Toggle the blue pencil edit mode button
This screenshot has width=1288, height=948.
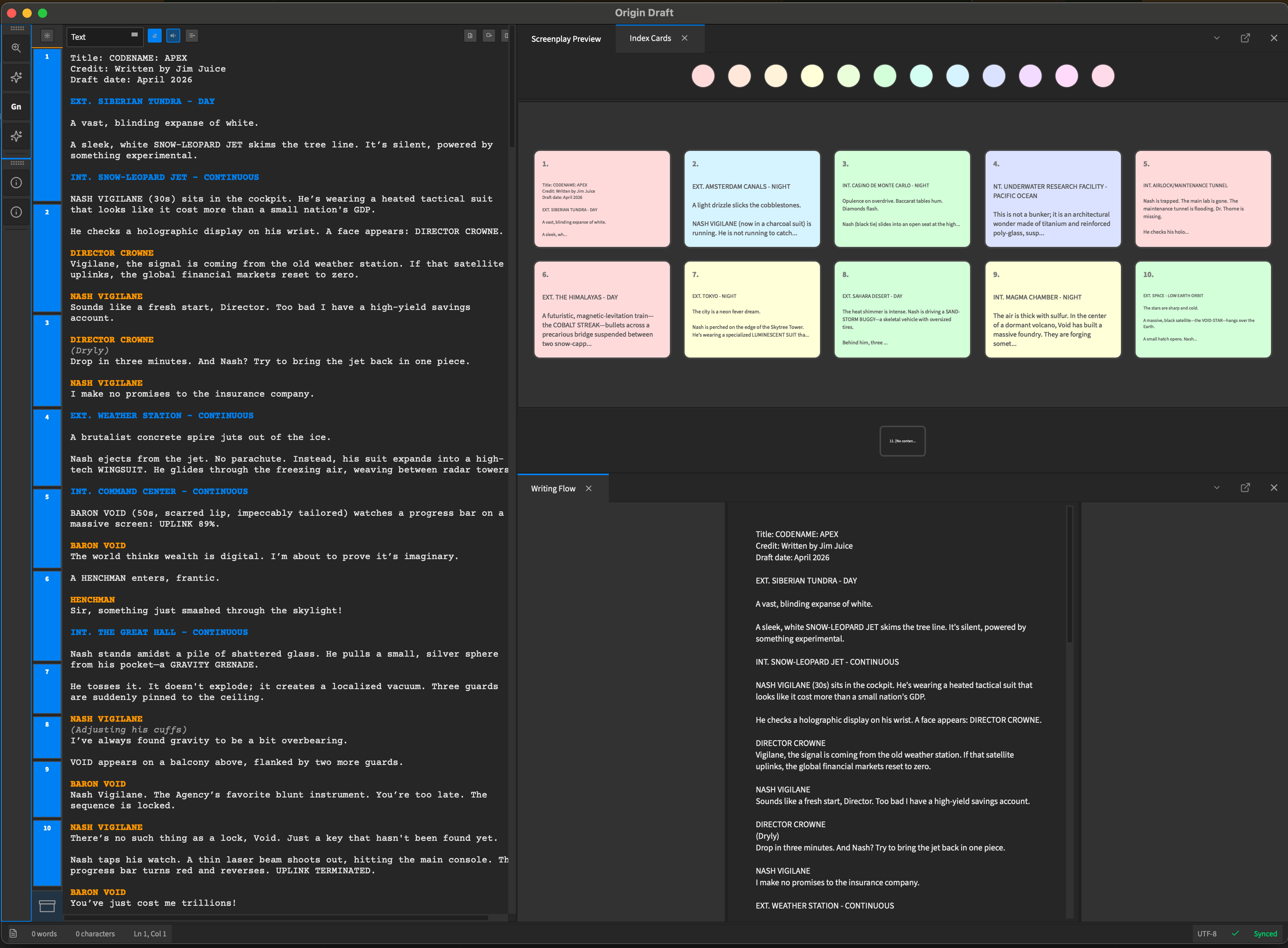click(x=154, y=36)
